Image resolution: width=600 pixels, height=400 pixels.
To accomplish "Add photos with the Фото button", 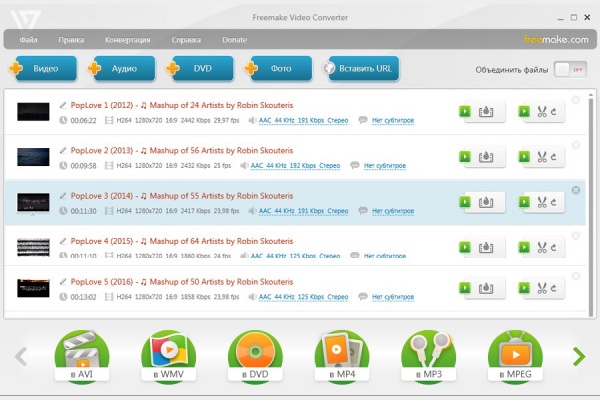I will tap(281, 69).
